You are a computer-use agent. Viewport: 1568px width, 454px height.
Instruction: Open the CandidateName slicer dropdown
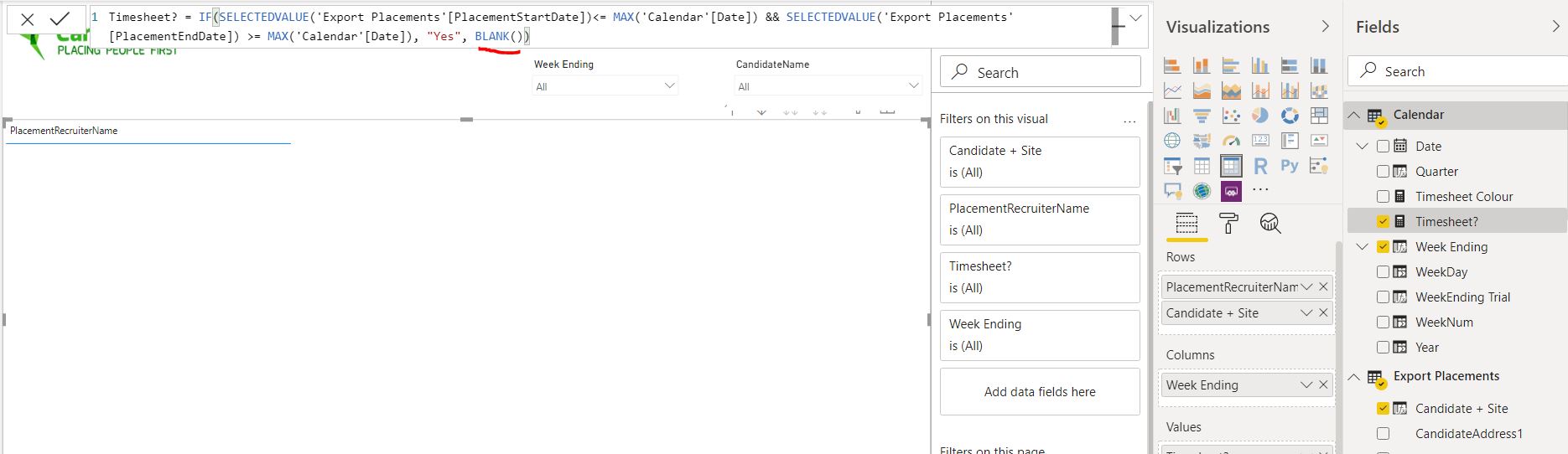click(913, 85)
